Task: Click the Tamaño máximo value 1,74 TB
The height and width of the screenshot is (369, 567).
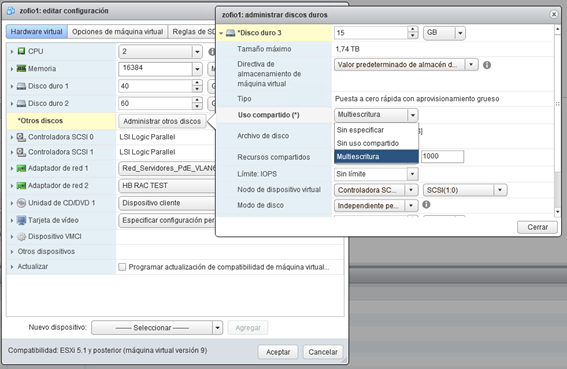Action: pos(347,49)
